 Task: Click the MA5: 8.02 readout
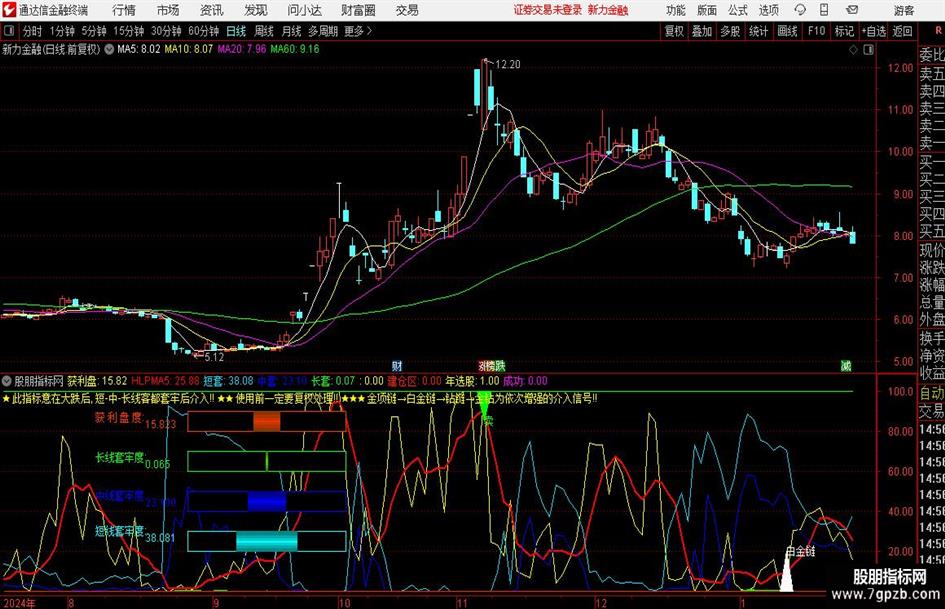(139, 49)
